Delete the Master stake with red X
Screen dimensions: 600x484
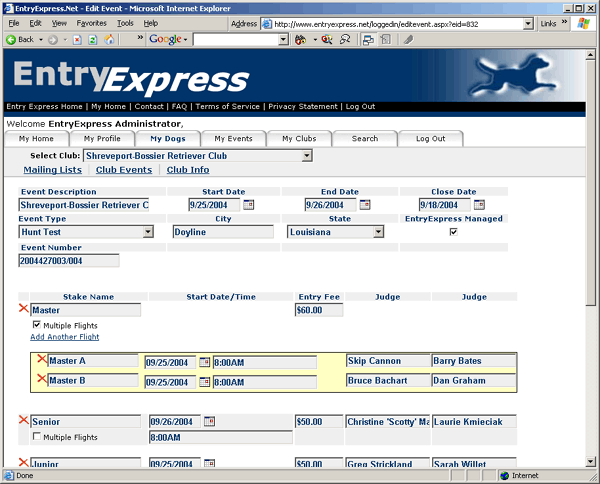[24, 309]
